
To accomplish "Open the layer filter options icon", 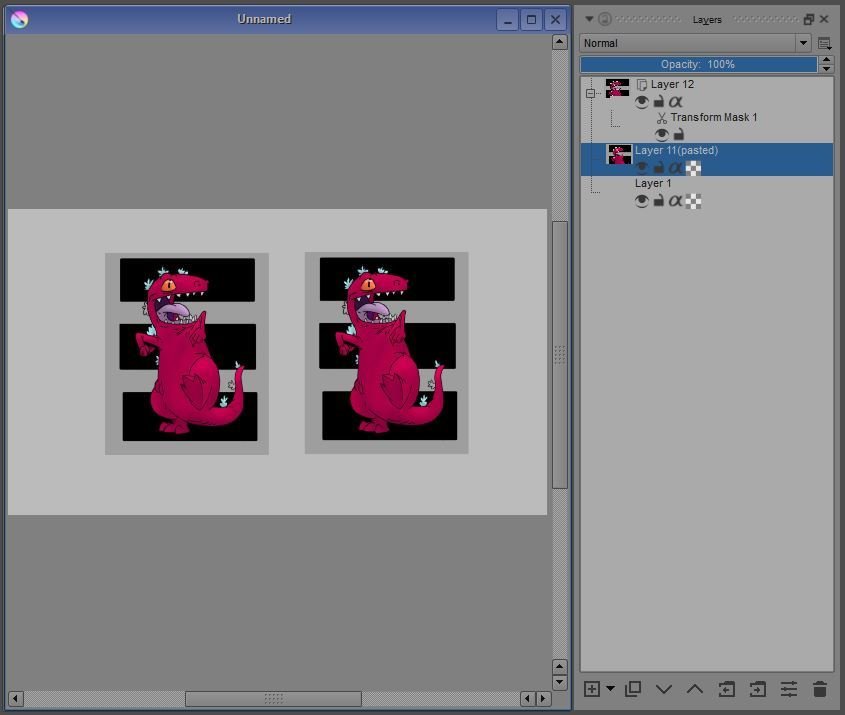I will 825,43.
